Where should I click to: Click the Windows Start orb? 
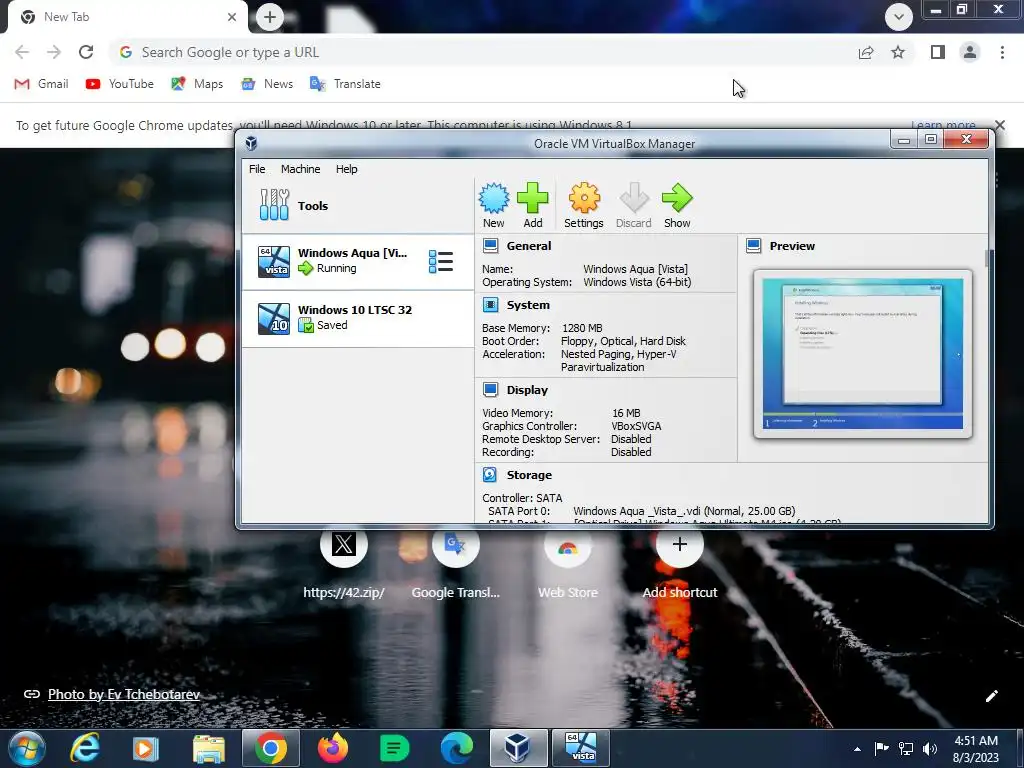27,748
